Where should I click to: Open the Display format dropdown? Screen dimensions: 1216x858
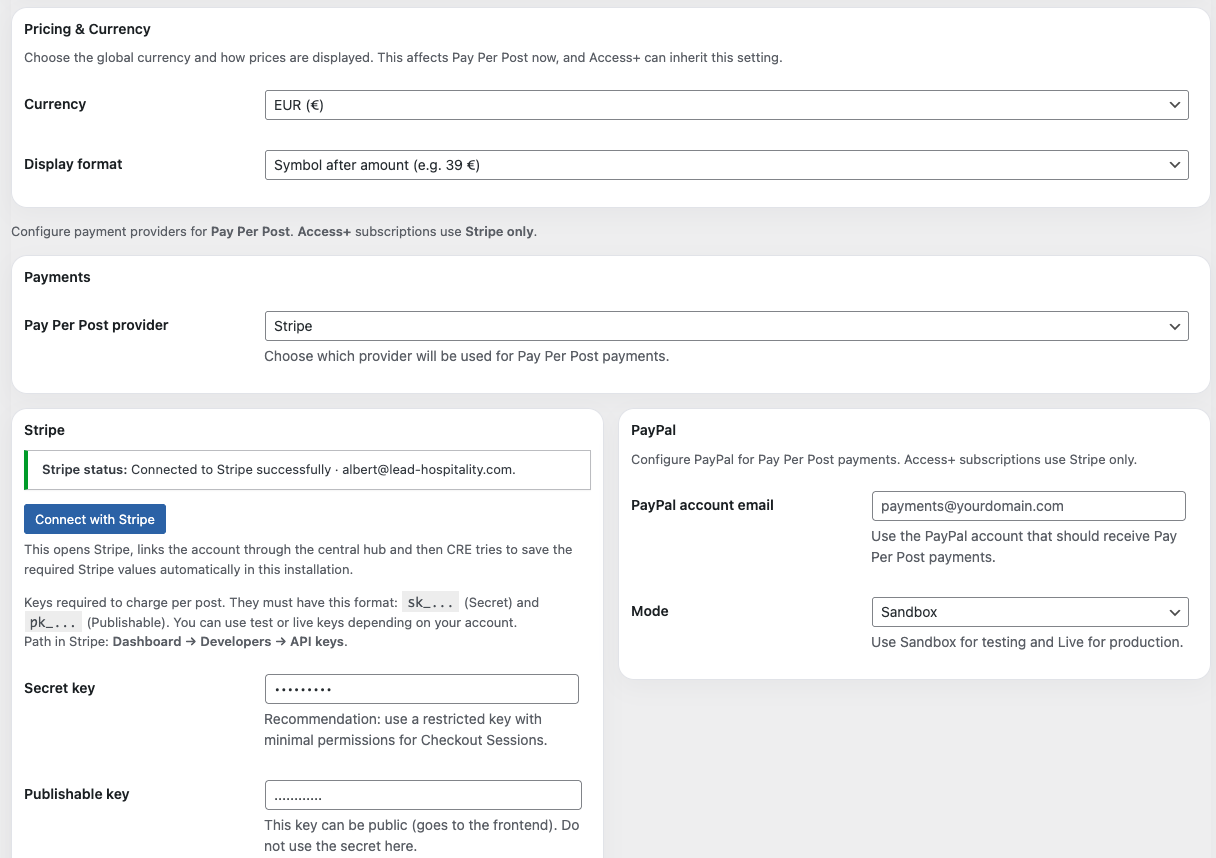point(726,164)
